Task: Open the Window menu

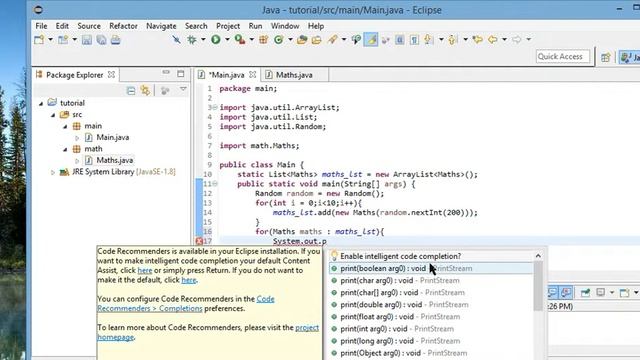Action: pyautogui.click(x=285, y=26)
